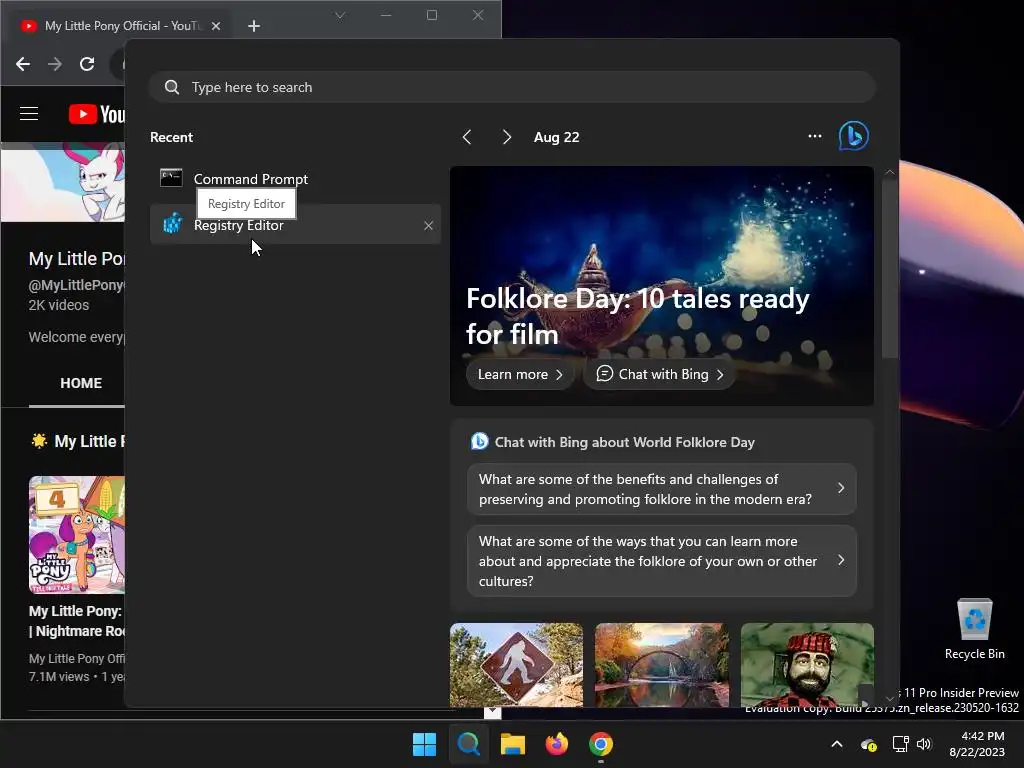Click the YouTube logo in Chrome
The width and height of the screenshot is (1024, 768).
(x=97, y=114)
